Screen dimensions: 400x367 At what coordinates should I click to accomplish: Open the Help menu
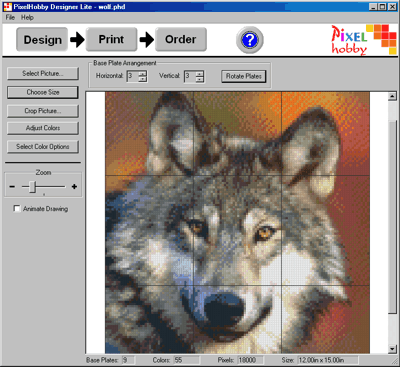coord(27,17)
